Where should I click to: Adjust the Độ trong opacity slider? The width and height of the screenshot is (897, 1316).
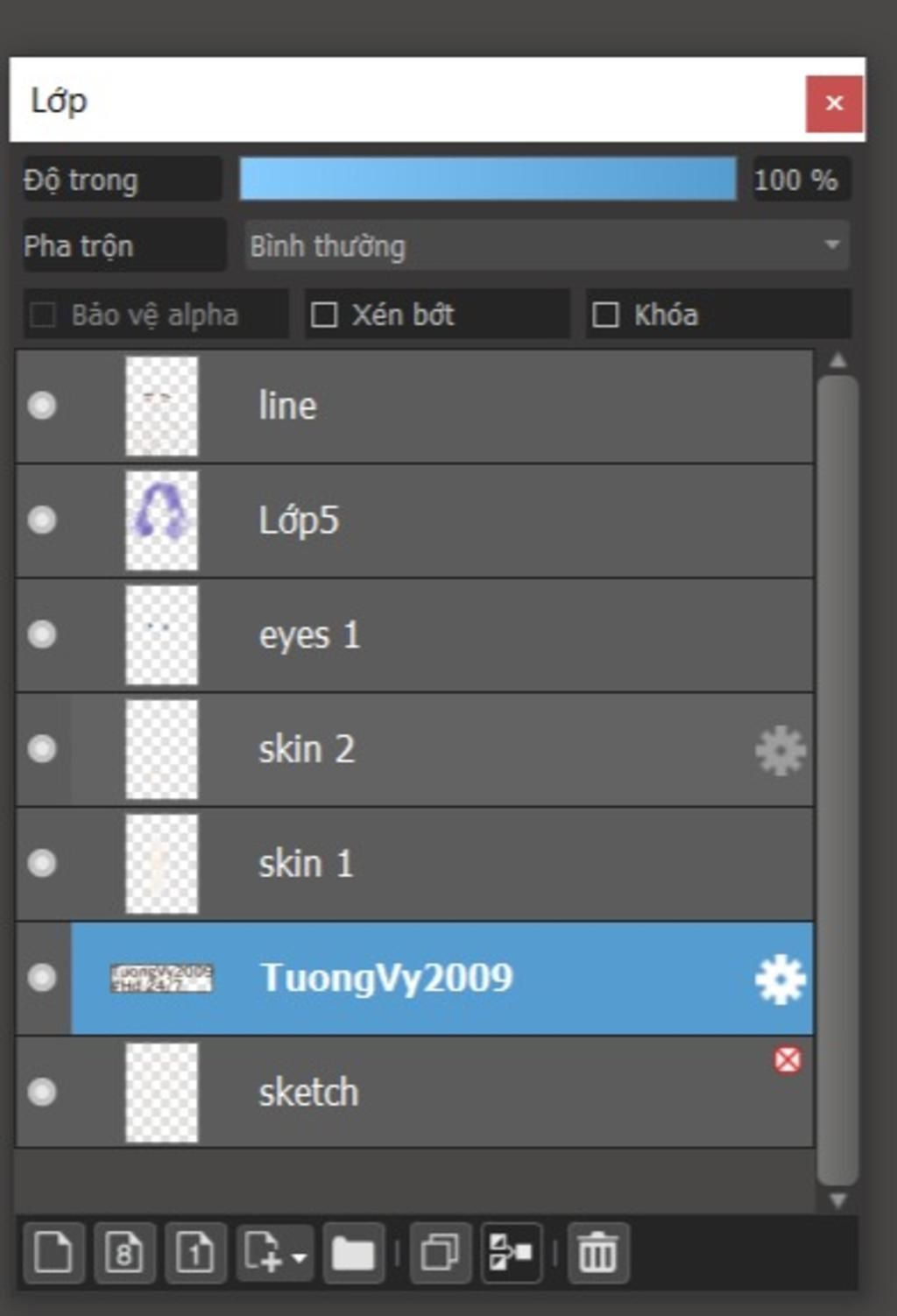(488, 180)
